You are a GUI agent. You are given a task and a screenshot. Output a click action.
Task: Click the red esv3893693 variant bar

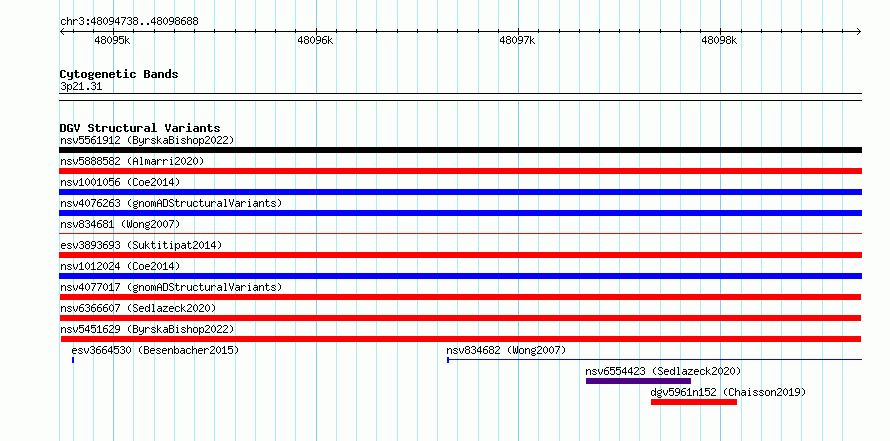click(460, 255)
